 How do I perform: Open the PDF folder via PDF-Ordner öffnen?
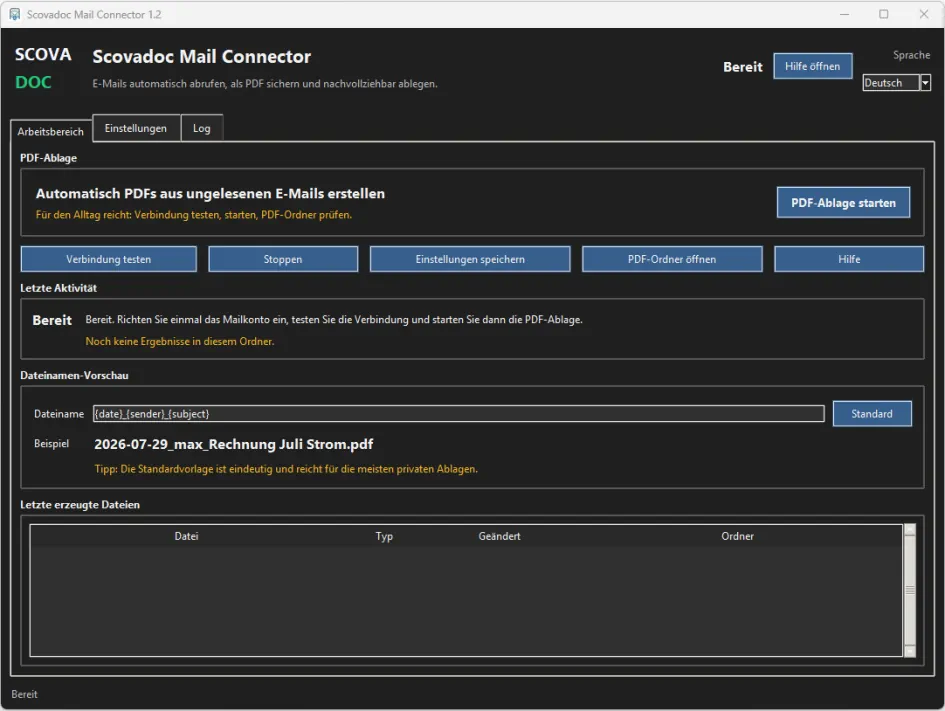pyautogui.click(x=672, y=259)
